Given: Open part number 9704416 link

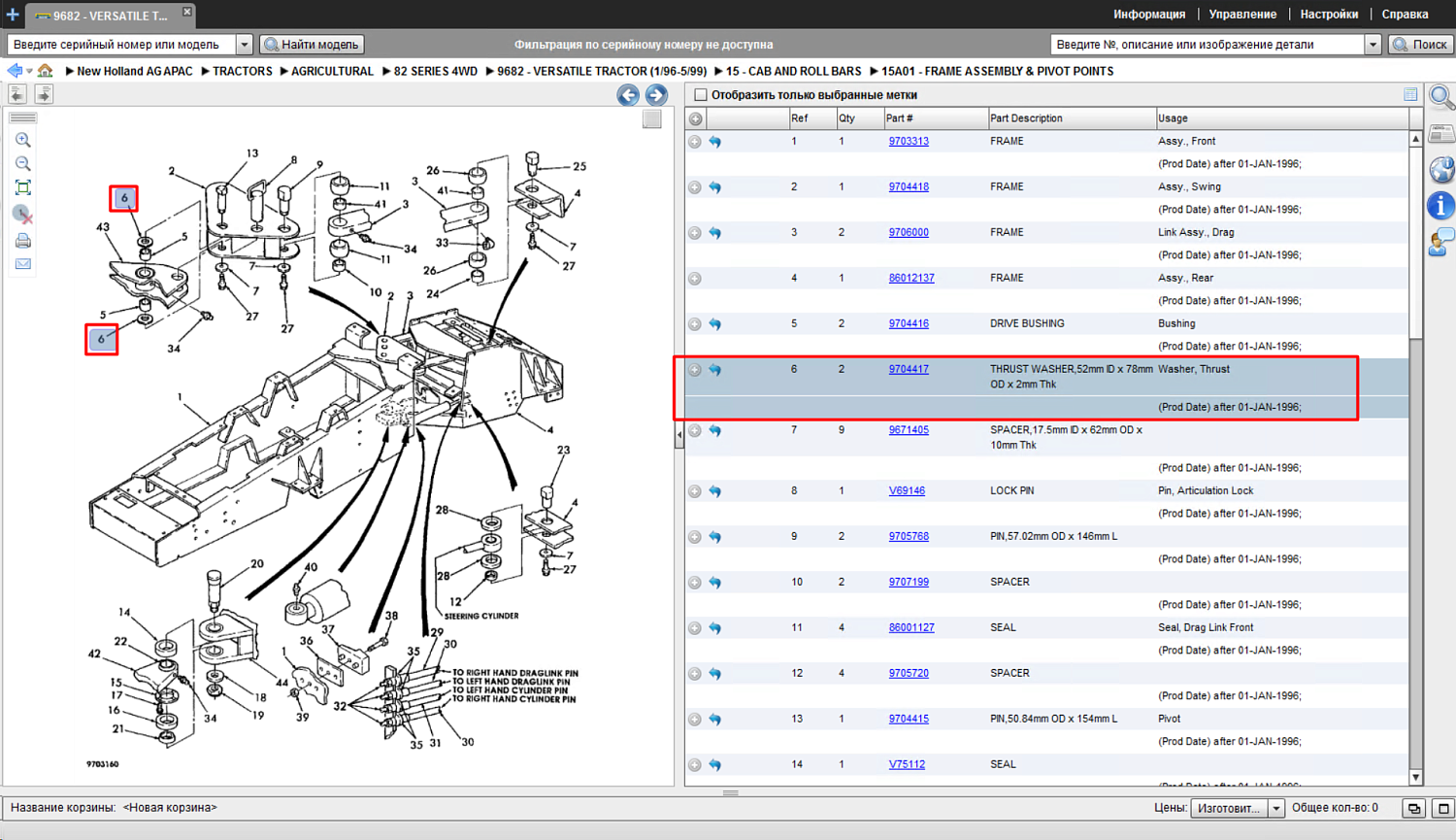Looking at the screenshot, I should point(909,324).
